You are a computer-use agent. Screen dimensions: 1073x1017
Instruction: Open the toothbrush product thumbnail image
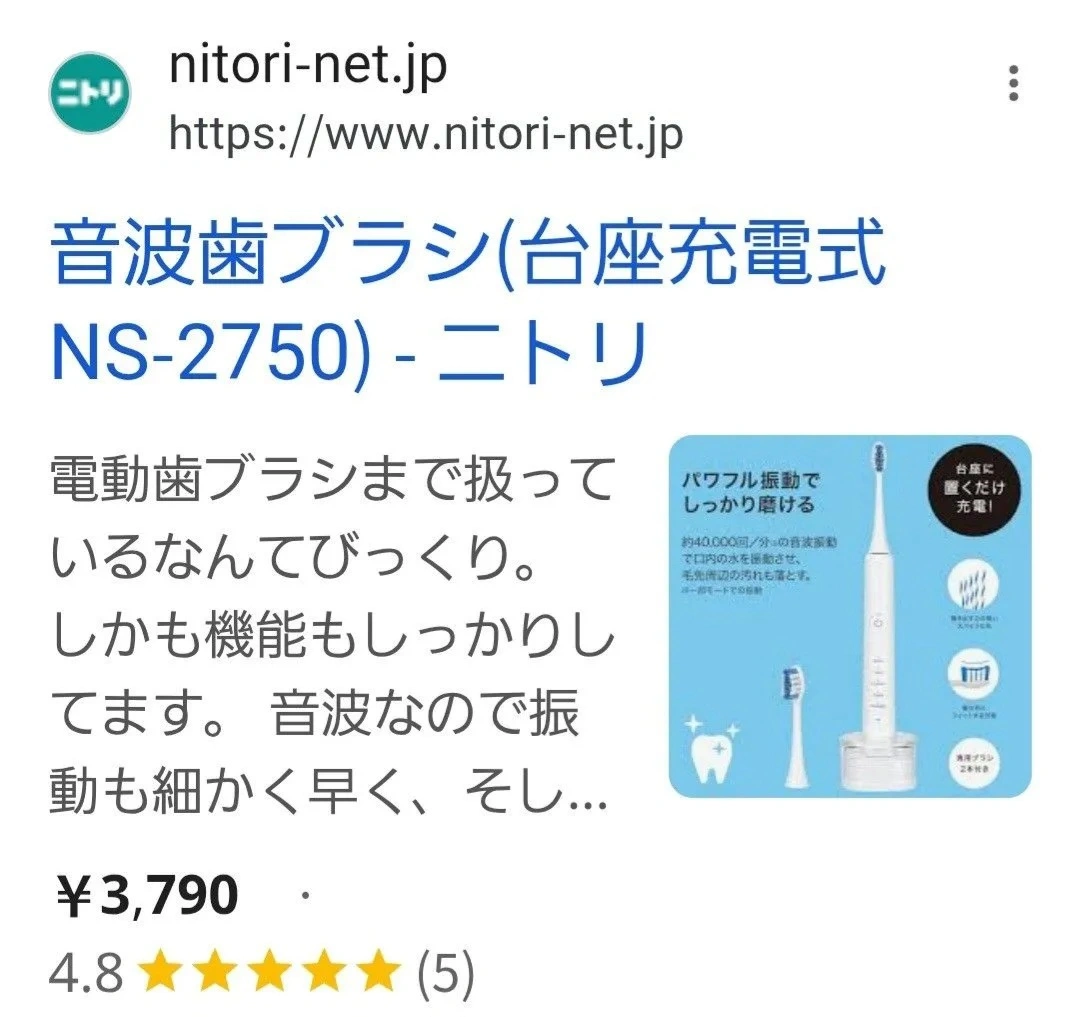click(x=849, y=616)
